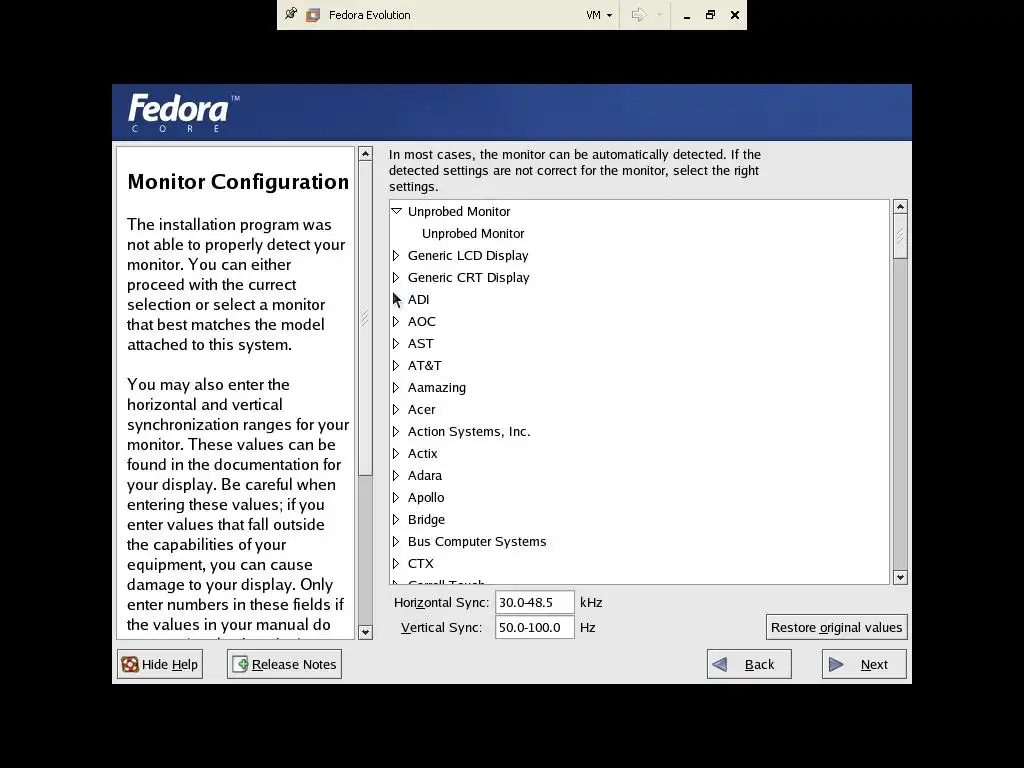Viewport: 1024px width, 768px height.
Task: Select the Acer label in list
Action: coord(421,409)
